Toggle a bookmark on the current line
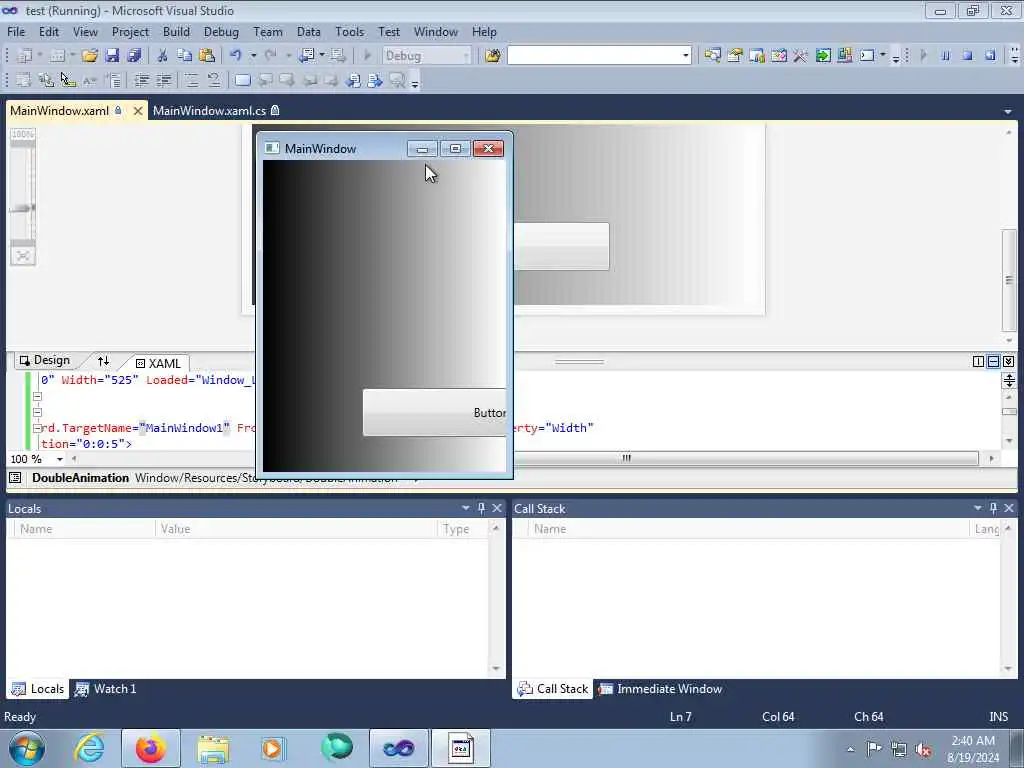This screenshot has width=1024, height=768. (242, 80)
